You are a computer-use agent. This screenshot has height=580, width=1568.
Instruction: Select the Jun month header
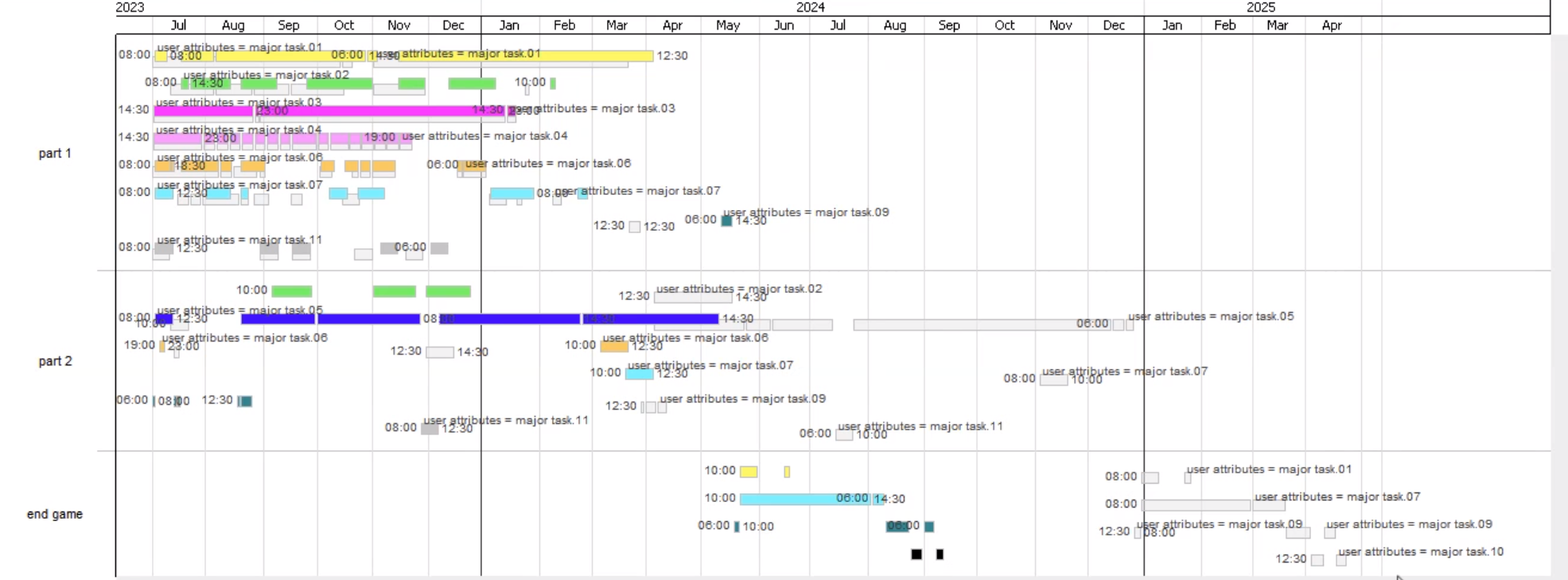pyautogui.click(x=784, y=25)
